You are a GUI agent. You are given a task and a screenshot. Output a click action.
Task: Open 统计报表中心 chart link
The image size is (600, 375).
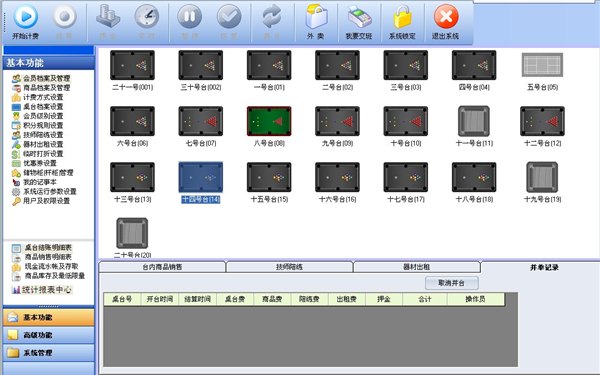coord(42,290)
